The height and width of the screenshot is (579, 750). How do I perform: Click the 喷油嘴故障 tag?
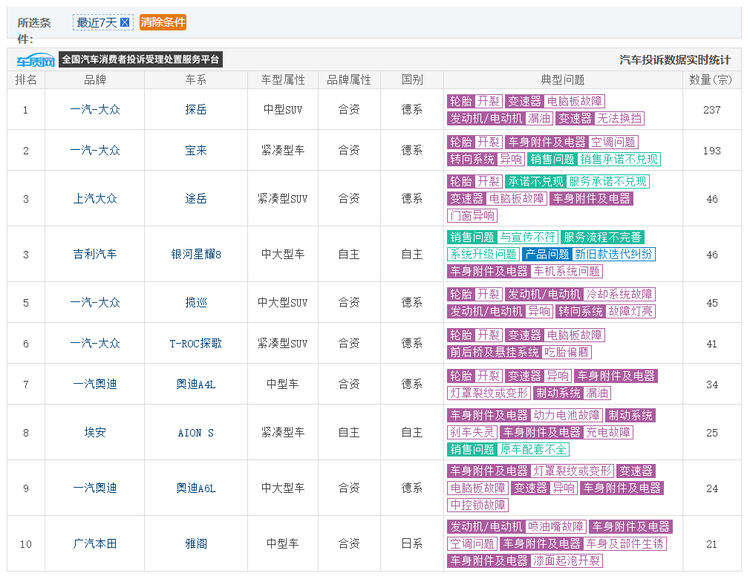[555, 527]
